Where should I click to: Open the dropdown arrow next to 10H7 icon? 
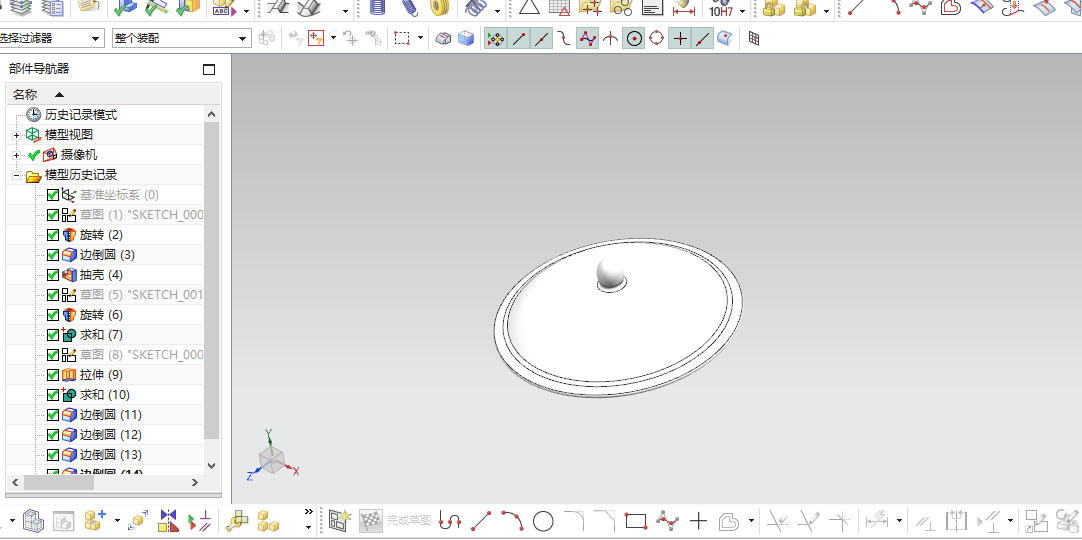(742, 11)
